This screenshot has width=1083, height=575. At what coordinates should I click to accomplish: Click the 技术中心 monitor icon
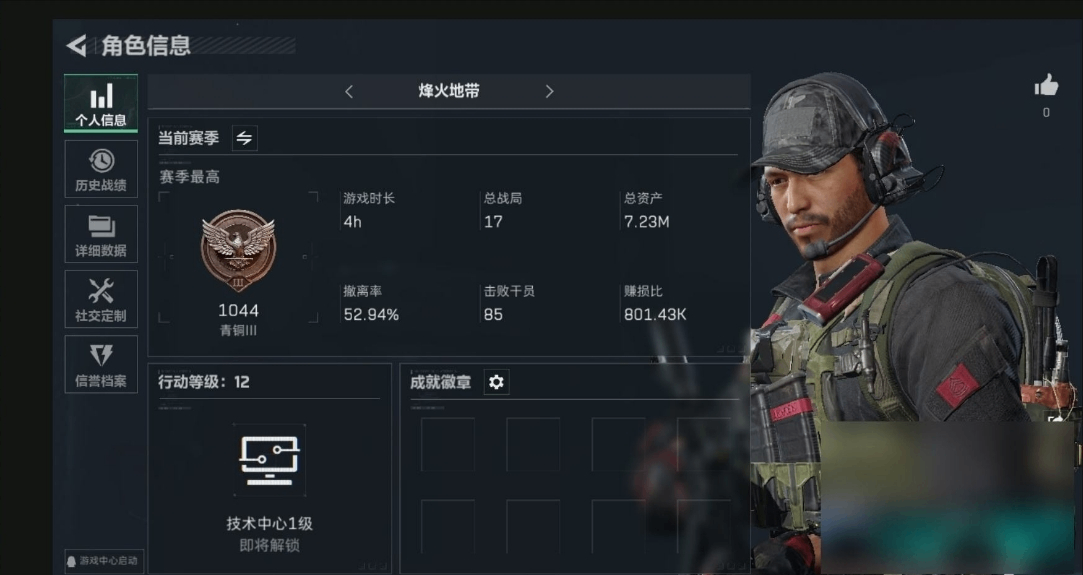tap(269, 460)
